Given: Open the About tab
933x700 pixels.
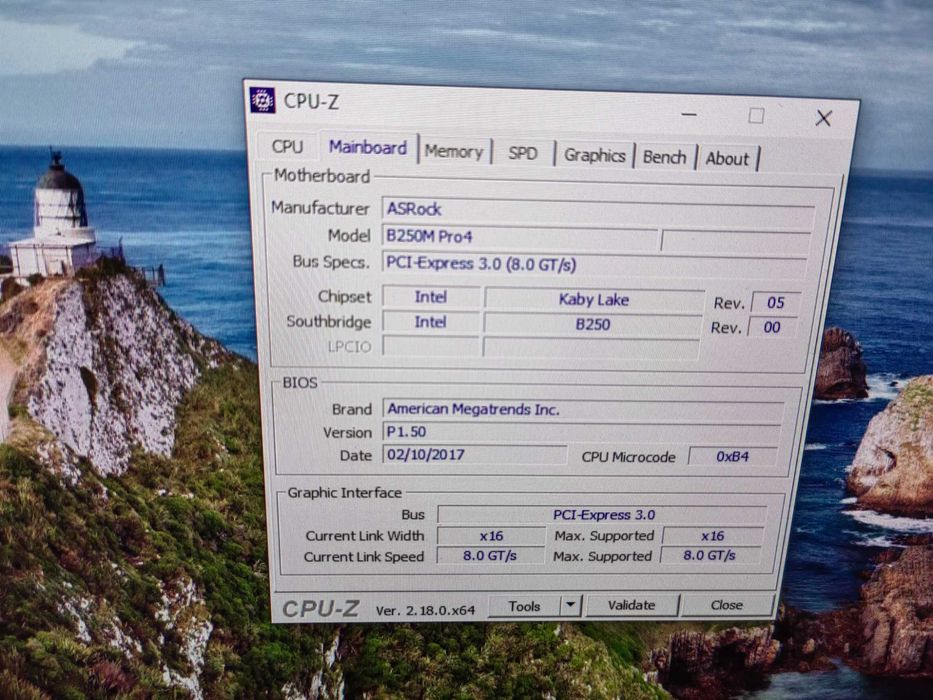Looking at the screenshot, I should [727, 159].
